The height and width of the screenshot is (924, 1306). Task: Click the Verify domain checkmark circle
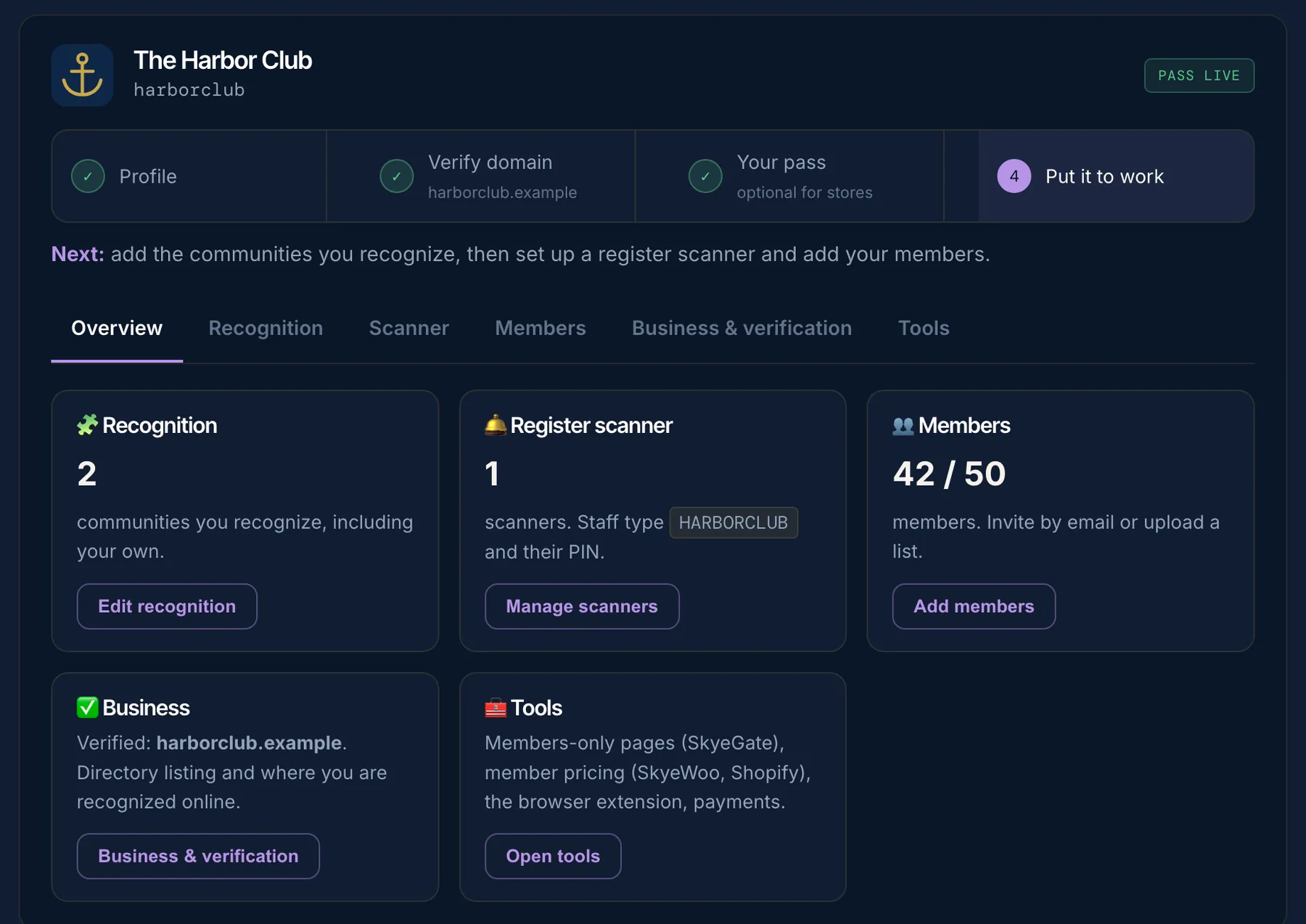pos(397,176)
